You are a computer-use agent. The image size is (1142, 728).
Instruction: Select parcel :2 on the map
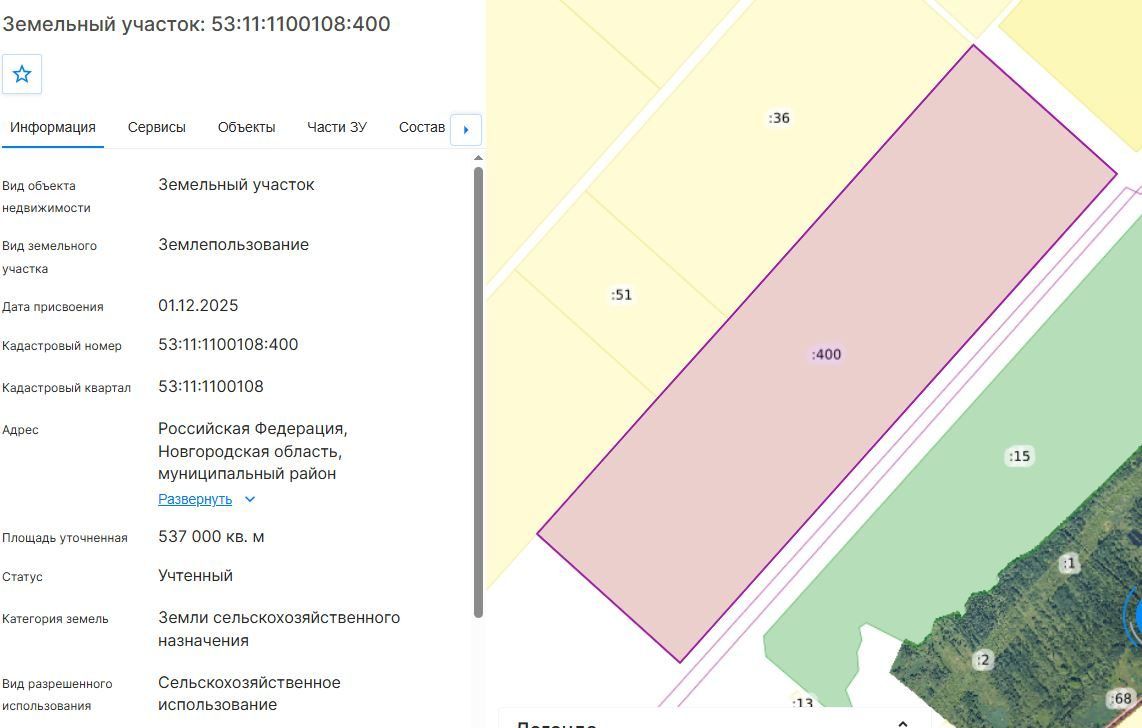tap(982, 660)
